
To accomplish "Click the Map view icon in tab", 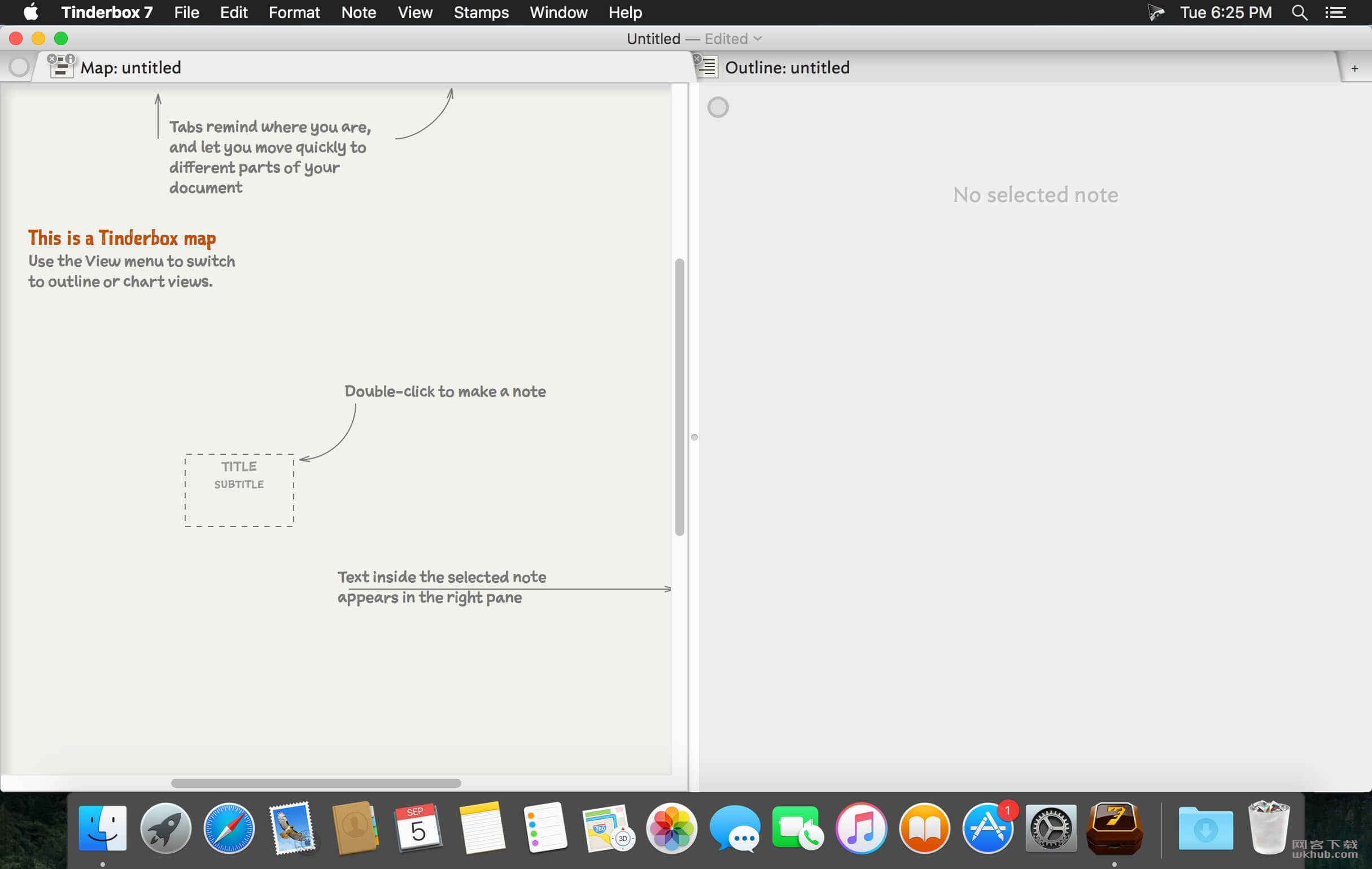I will 61,68.
